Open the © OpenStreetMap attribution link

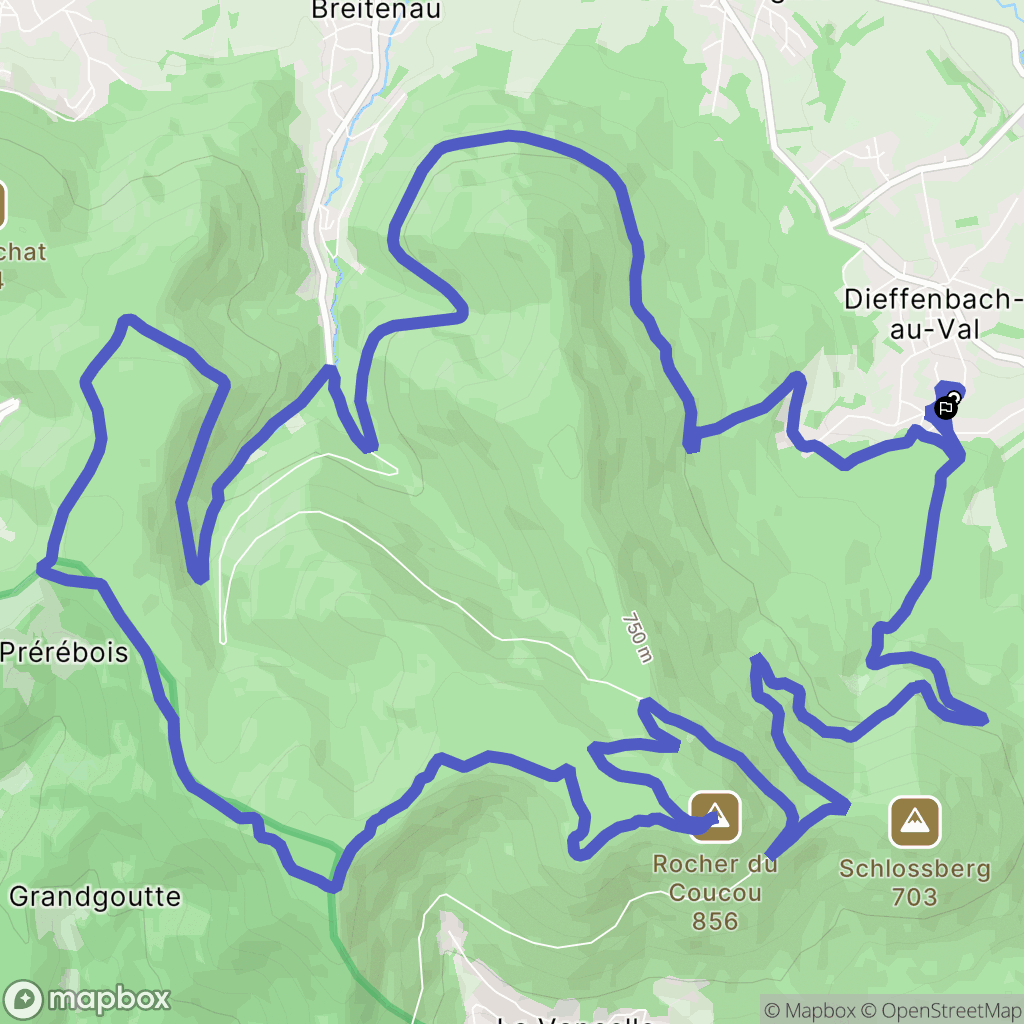click(x=942, y=1010)
